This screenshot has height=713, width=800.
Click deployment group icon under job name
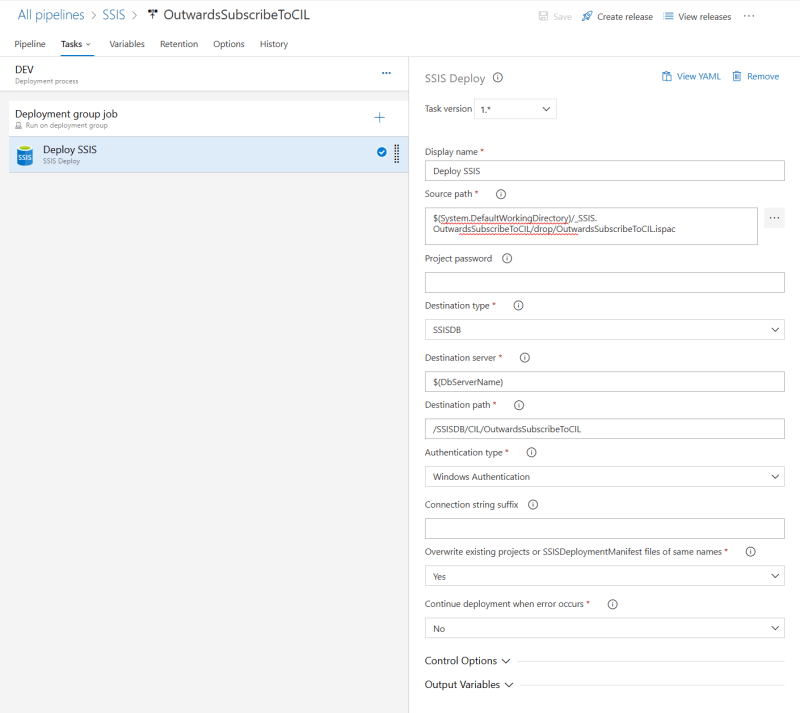tap(19, 126)
